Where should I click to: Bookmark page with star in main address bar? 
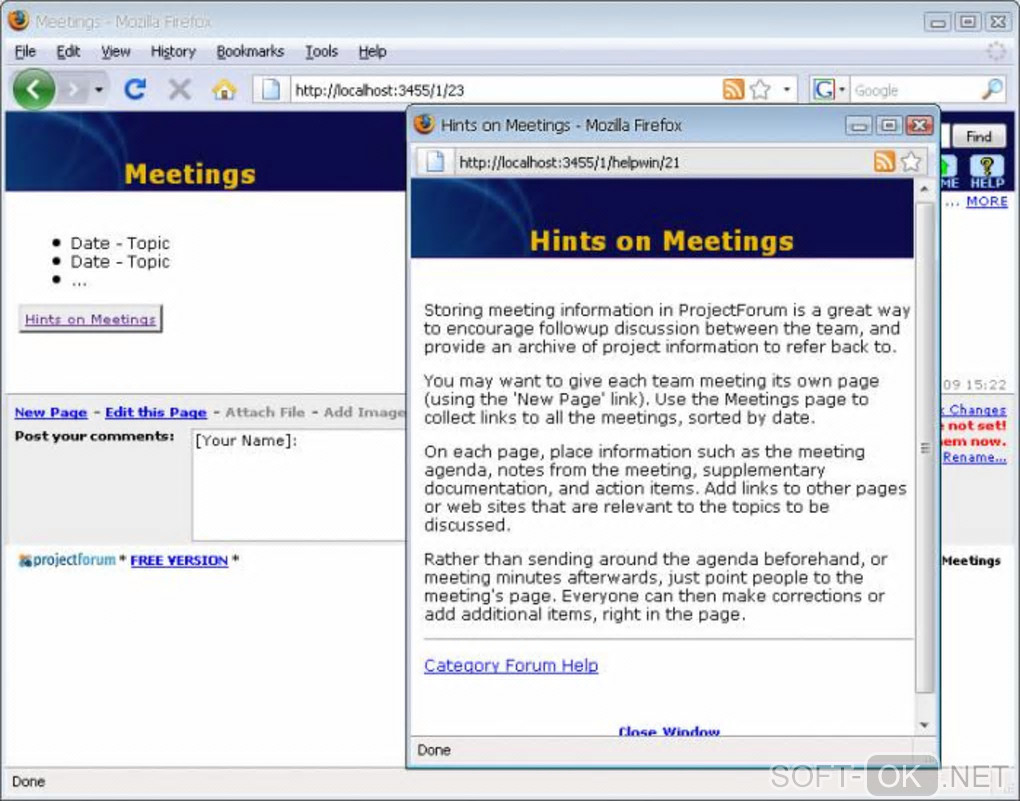coord(760,89)
